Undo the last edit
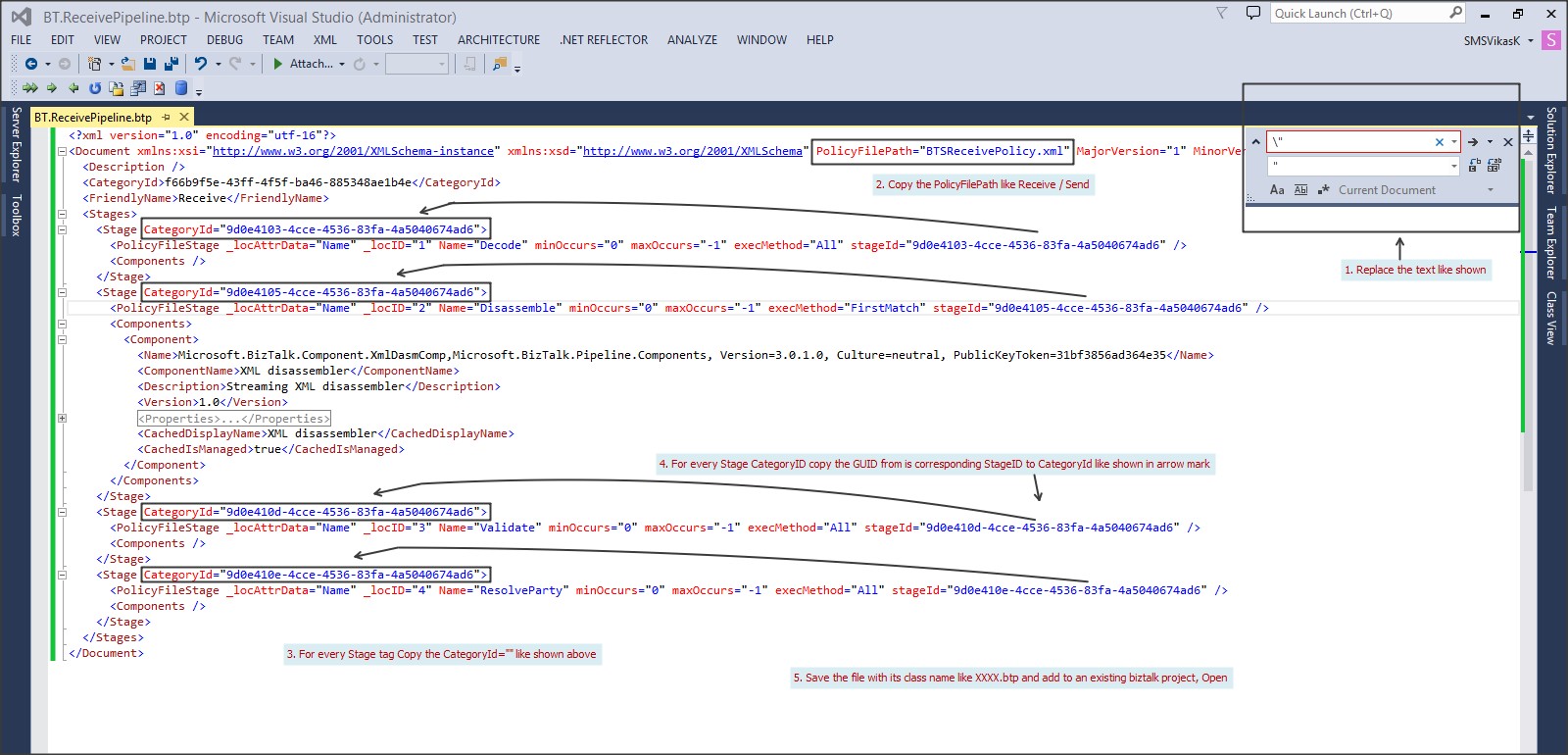Image resolution: width=1568 pixels, height=755 pixels. click(x=201, y=64)
